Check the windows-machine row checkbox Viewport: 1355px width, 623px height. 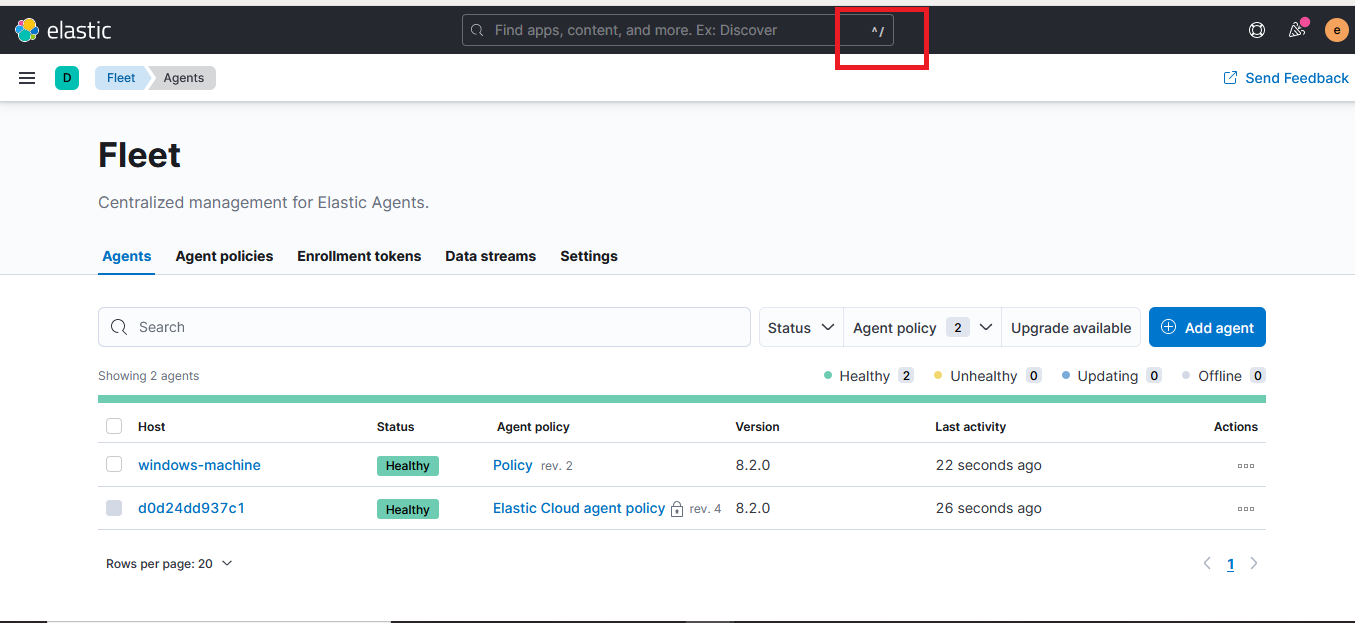[x=114, y=465]
